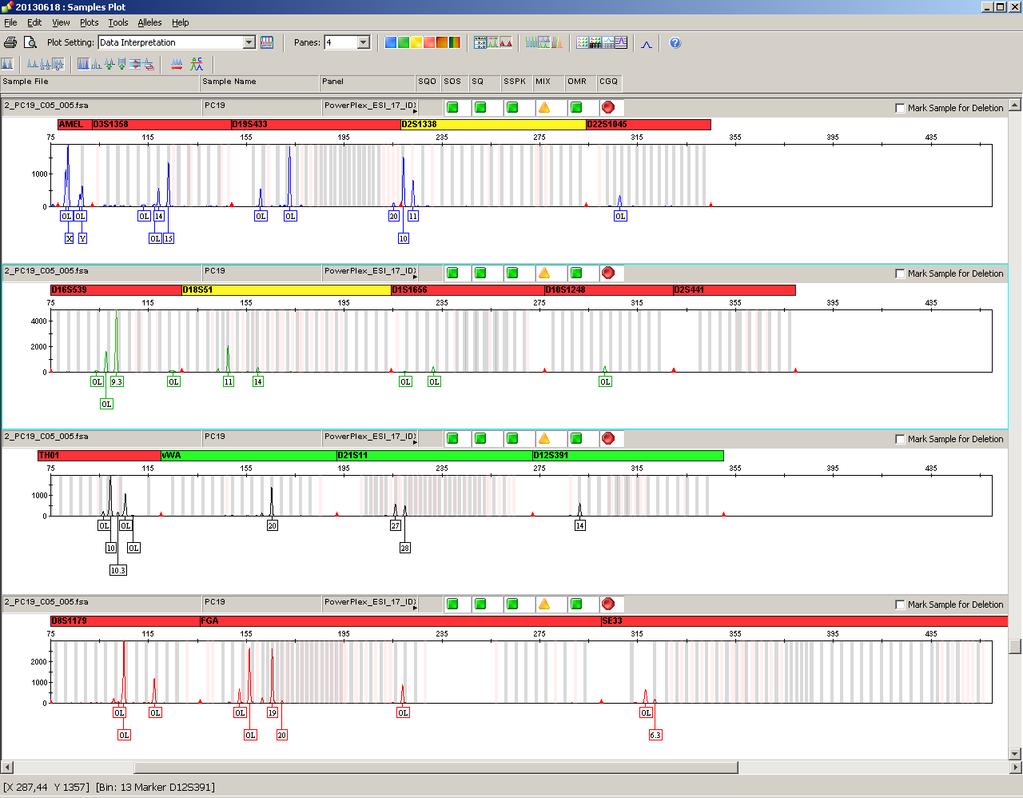Viewport: 1023px width, 798px height.
Task: Toggle the blue dye display
Action: pos(390,42)
